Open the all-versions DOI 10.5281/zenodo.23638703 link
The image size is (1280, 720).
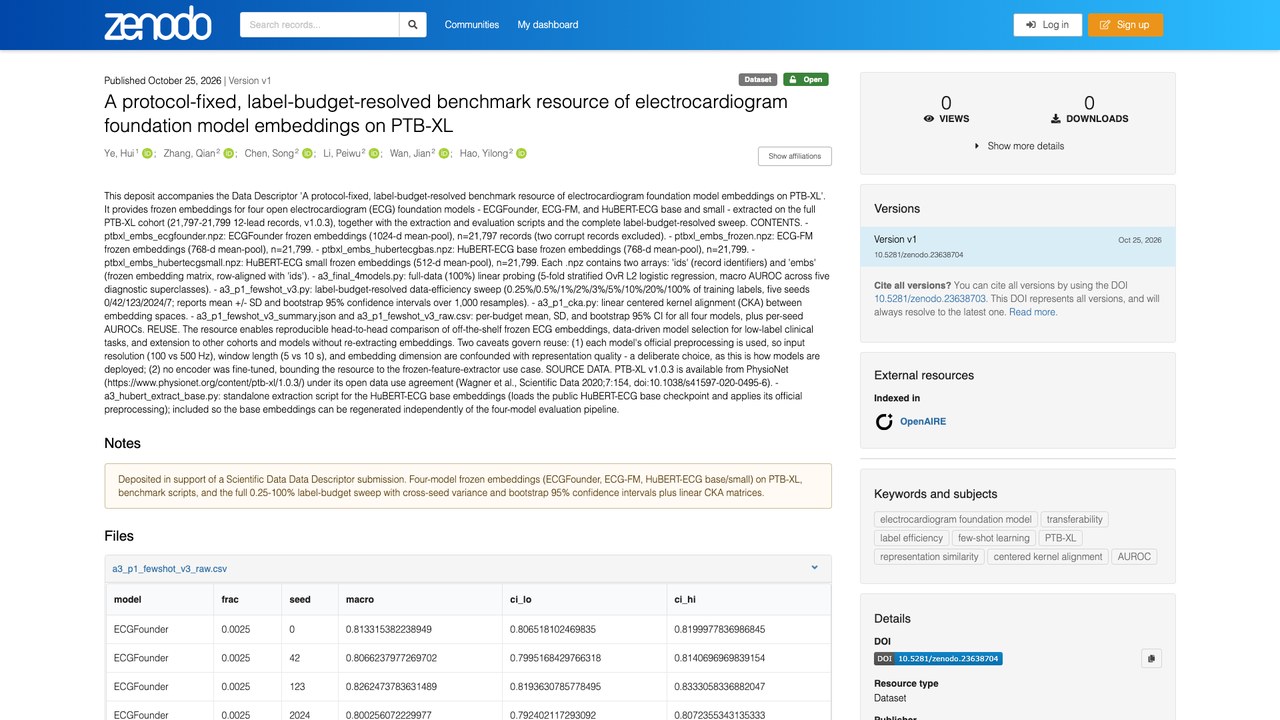pos(931,299)
